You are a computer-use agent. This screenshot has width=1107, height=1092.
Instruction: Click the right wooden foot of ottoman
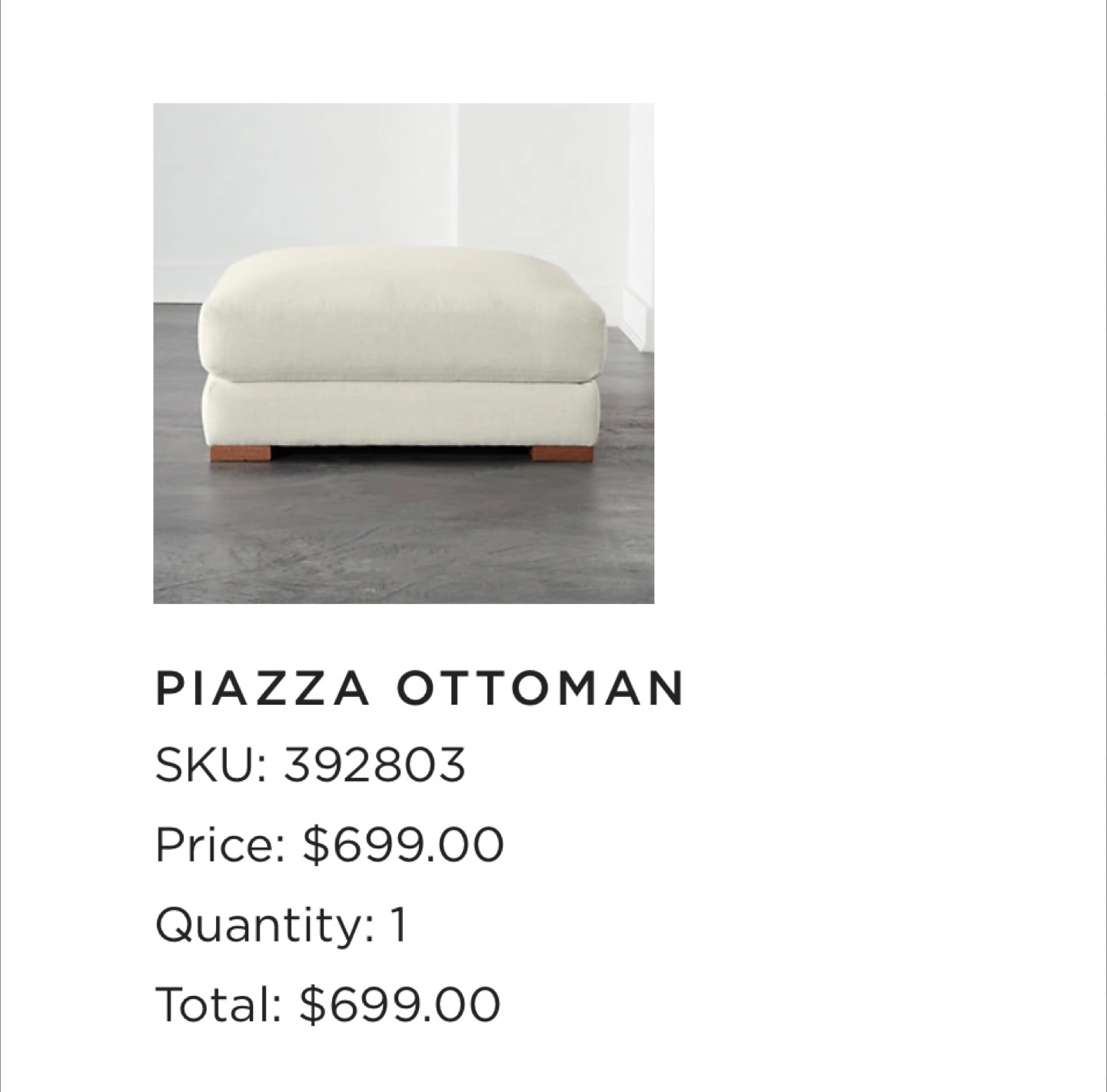point(561,453)
